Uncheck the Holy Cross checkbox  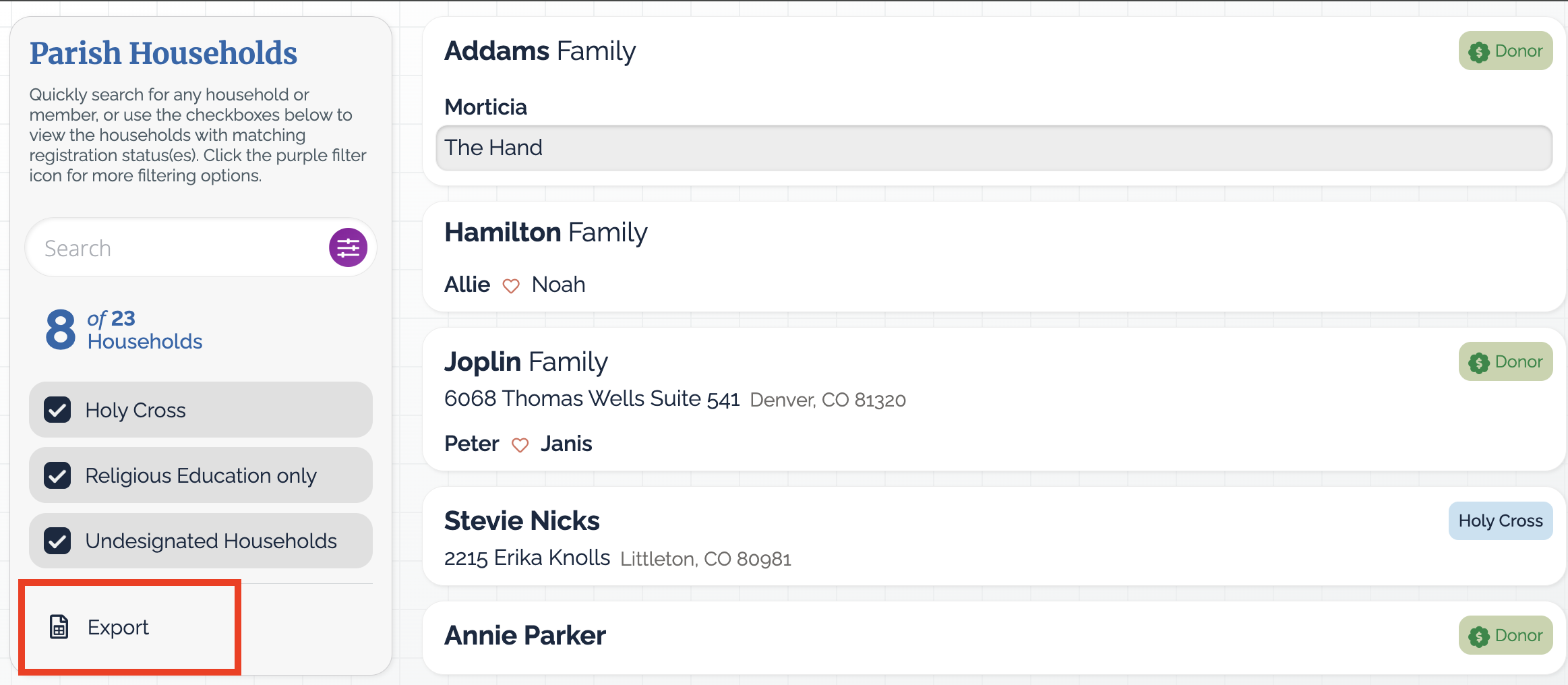pos(57,410)
